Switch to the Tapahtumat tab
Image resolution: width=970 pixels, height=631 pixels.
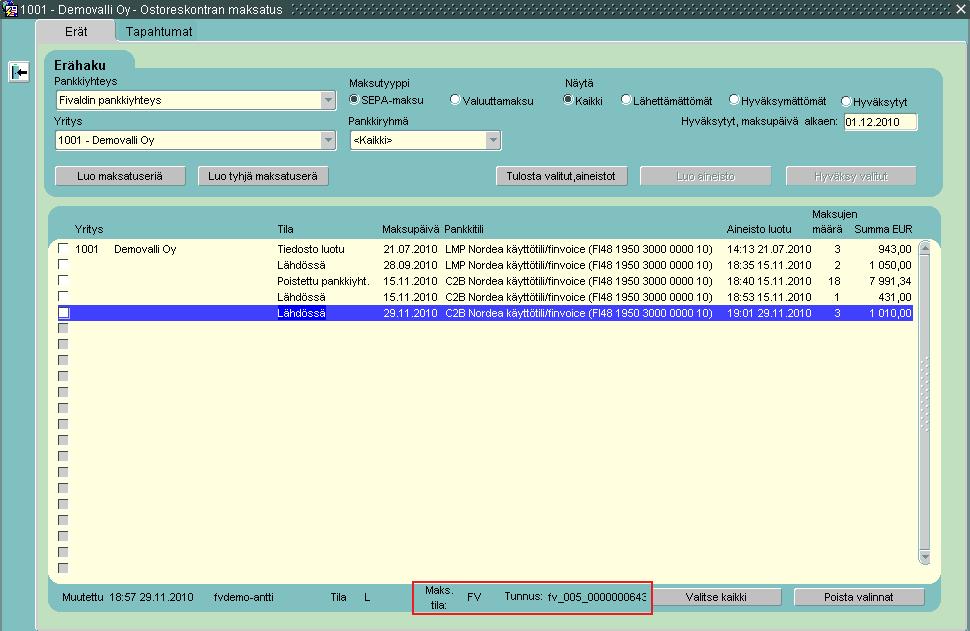tap(159, 32)
